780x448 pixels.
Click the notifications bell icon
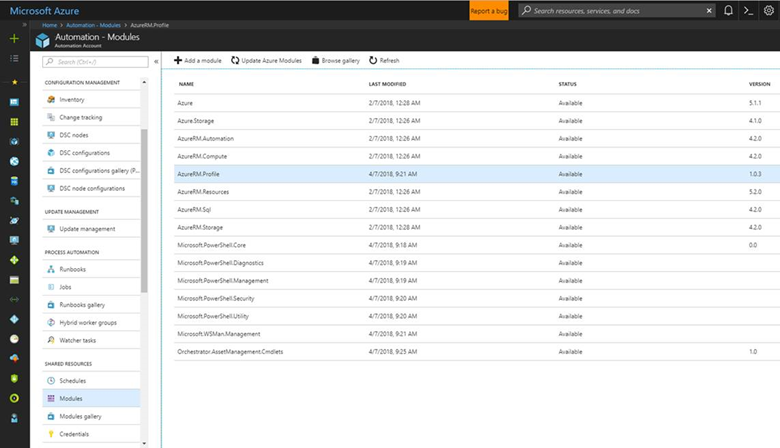pos(728,10)
